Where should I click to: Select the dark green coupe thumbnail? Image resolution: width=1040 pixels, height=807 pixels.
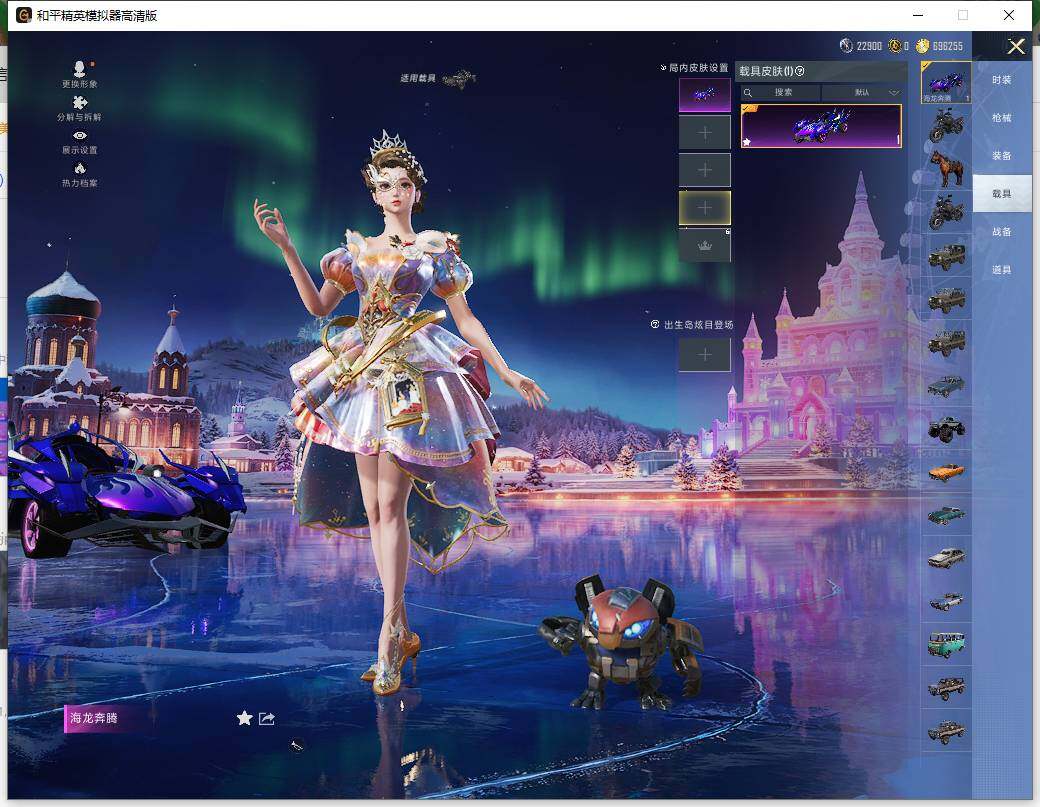coord(946,515)
